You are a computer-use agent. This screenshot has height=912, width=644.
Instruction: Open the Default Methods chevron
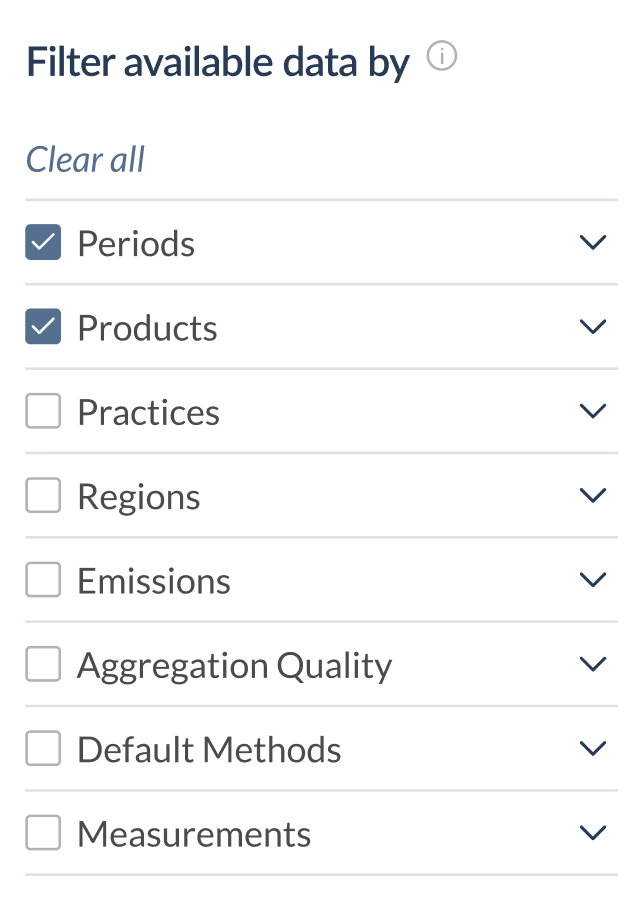593,749
